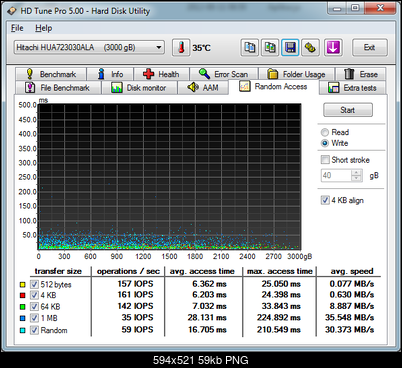Toggle the 64 KB transfer size checkbox
This screenshot has width=402, height=368.
point(34,307)
